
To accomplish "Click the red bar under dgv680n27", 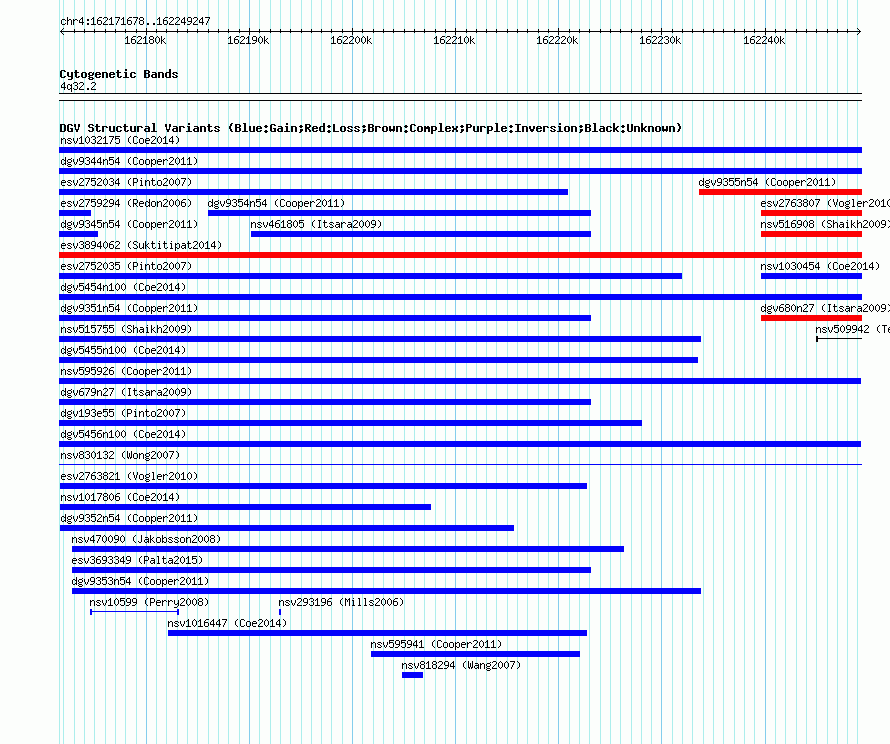I will pos(811,318).
